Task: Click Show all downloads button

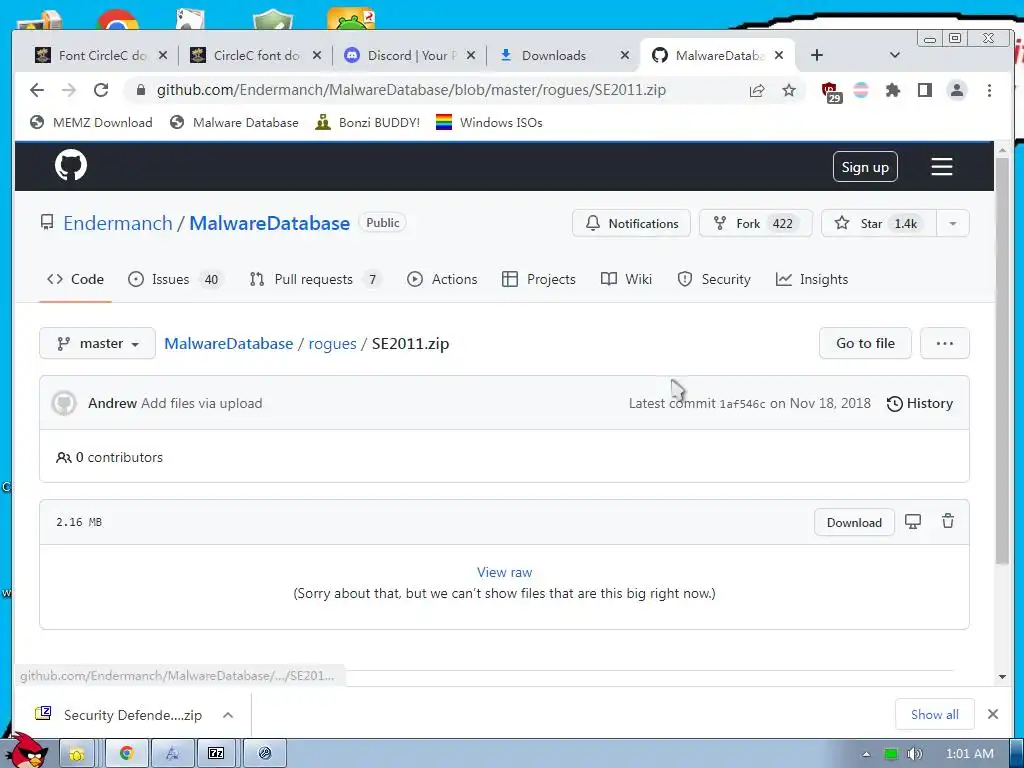Action: (x=935, y=714)
